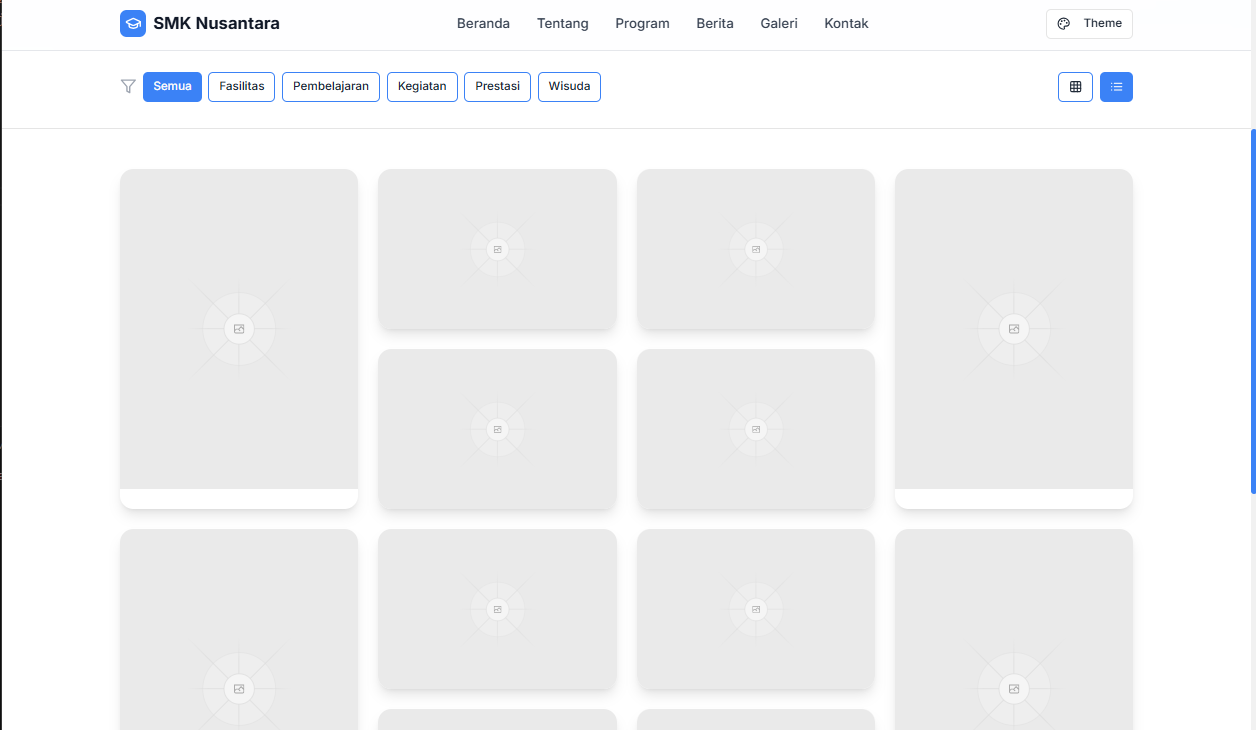The width and height of the screenshot is (1256, 730).
Task: Open the Berita page
Action: tap(715, 24)
